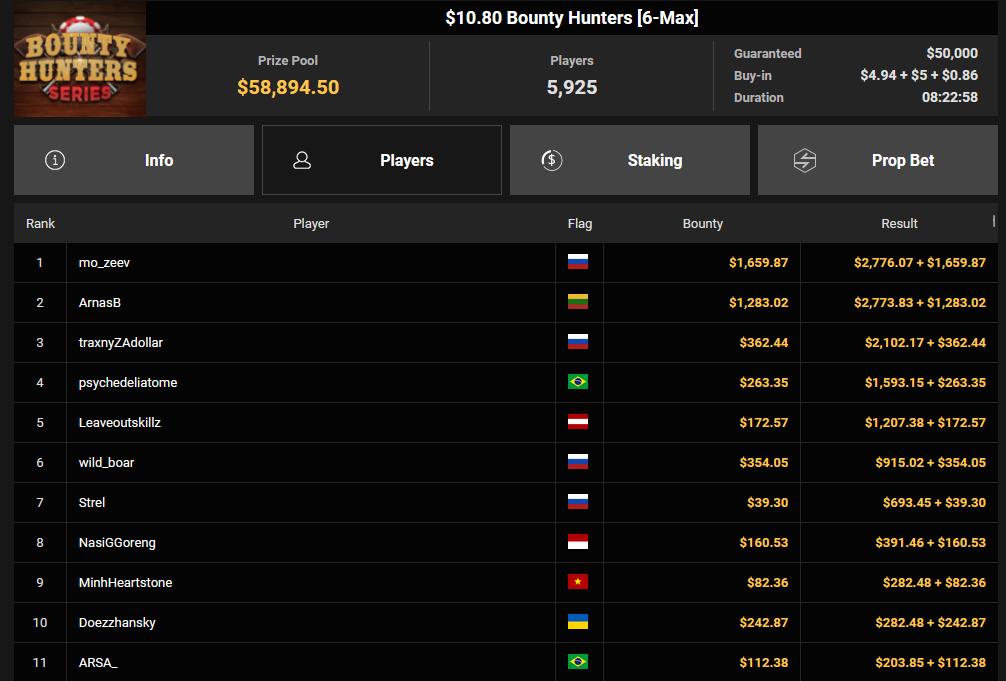
Task: Switch to the Info tab
Action: click(134, 160)
